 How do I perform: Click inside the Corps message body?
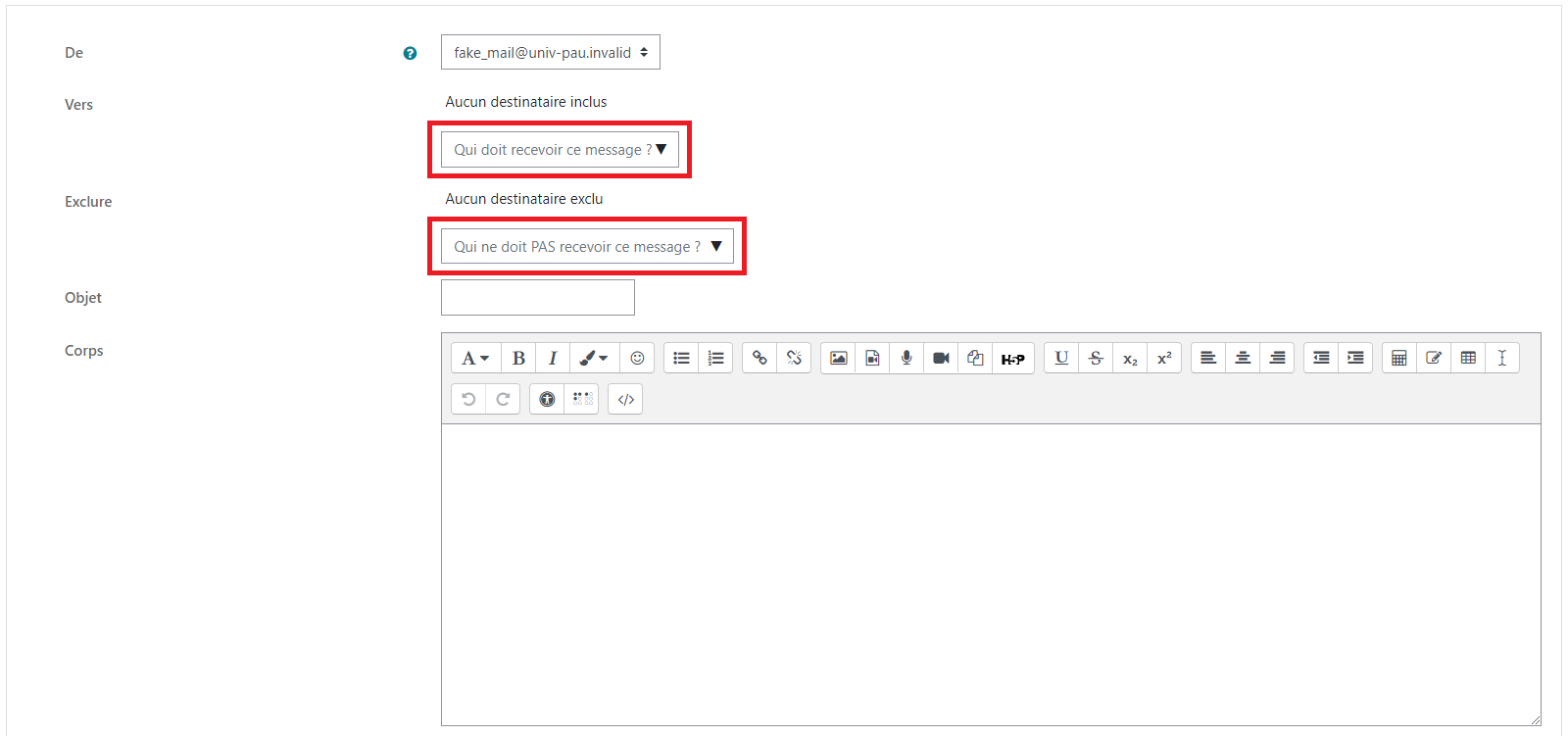pyautogui.click(x=991, y=574)
